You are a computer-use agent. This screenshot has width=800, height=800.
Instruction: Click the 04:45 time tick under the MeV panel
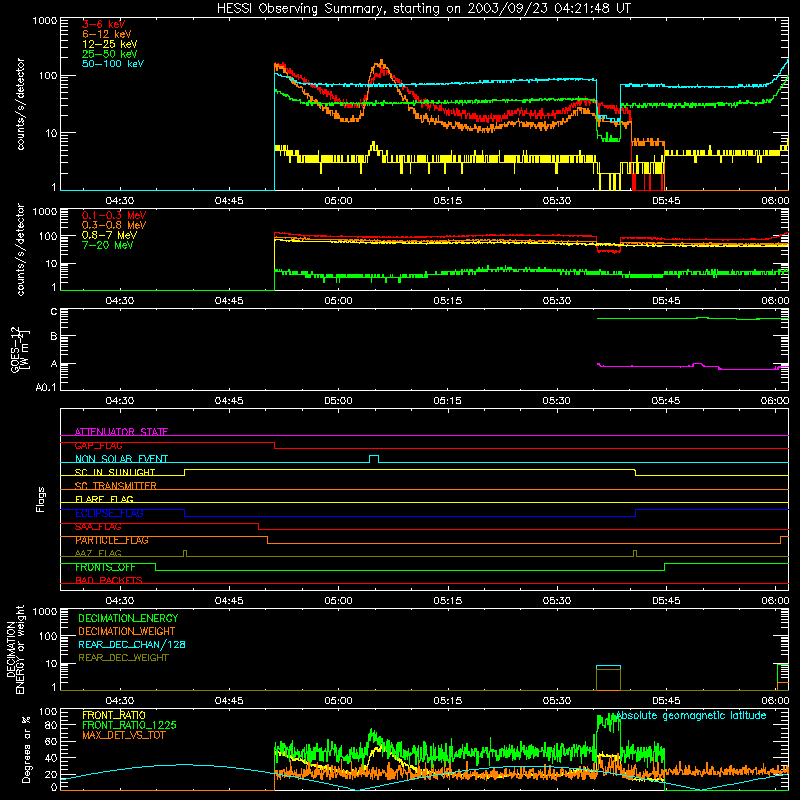coord(229,301)
